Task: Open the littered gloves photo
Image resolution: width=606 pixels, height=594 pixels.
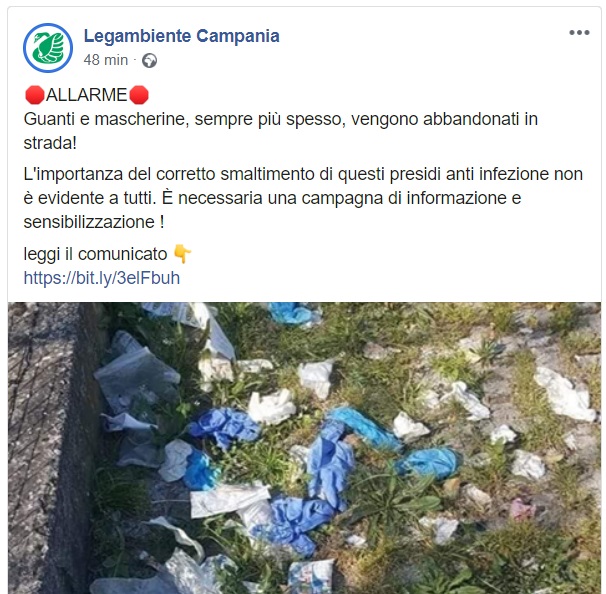Action: point(304,448)
